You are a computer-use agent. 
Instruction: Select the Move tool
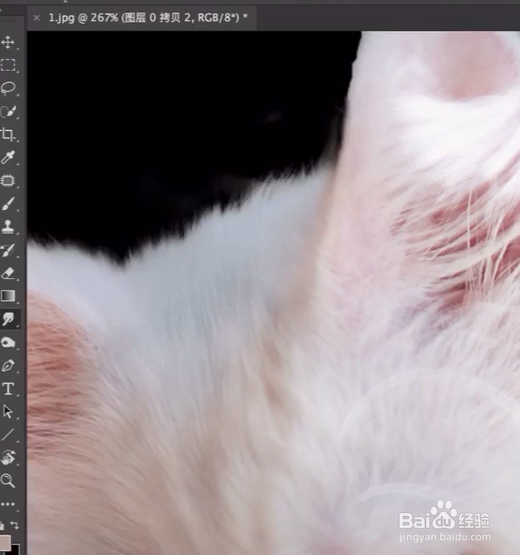8,42
